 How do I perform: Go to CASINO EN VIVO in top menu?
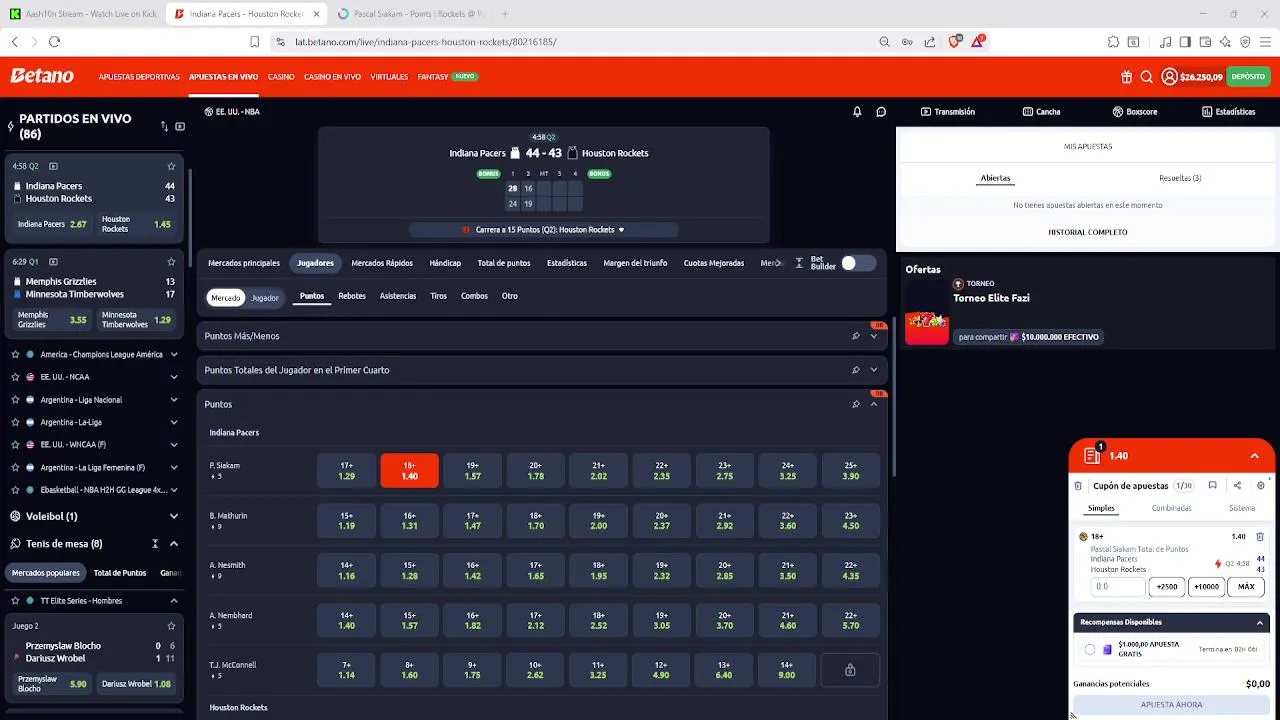(x=332, y=77)
